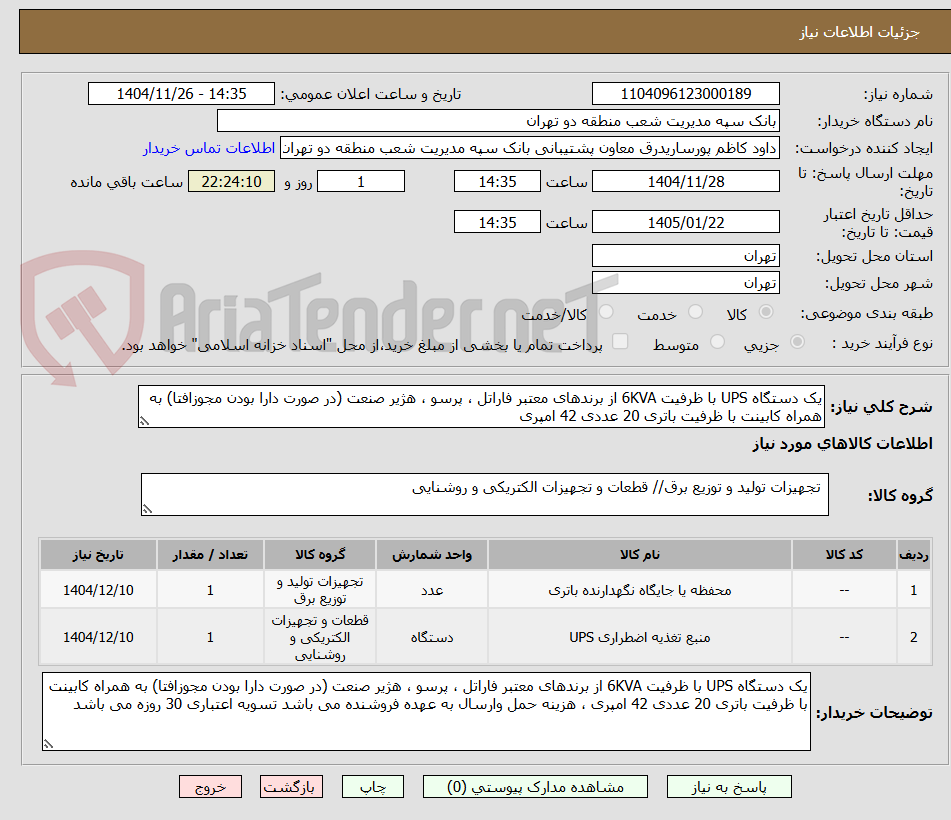951x820 pixels.
Task: Click resize handle of توضیحات خریدار box
Action: click(48, 744)
